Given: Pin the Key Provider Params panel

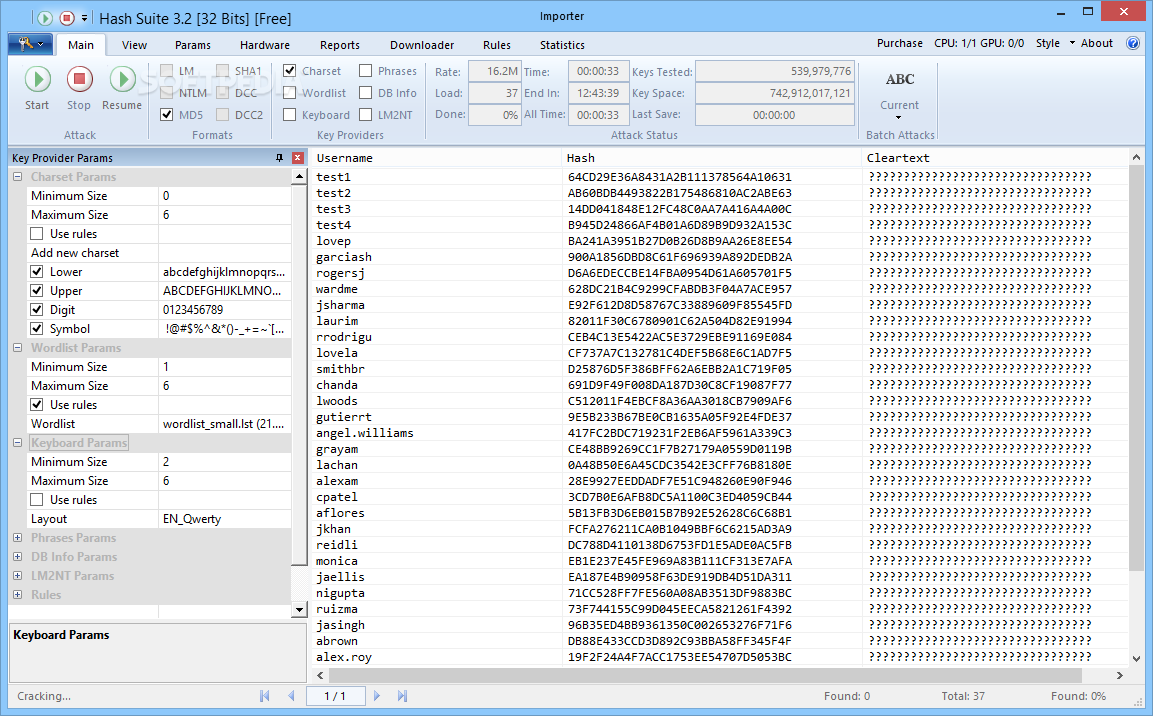Looking at the screenshot, I should pos(279,158).
